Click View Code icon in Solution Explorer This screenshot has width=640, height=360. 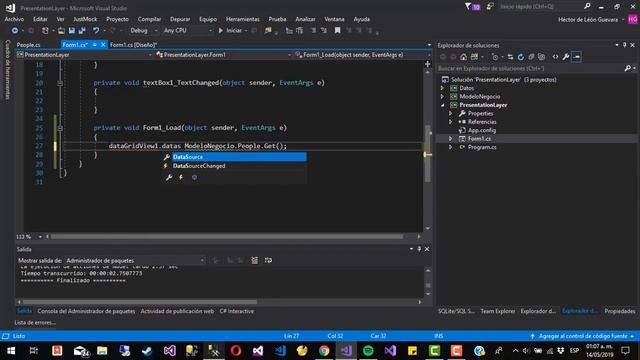[x=556, y=57]
